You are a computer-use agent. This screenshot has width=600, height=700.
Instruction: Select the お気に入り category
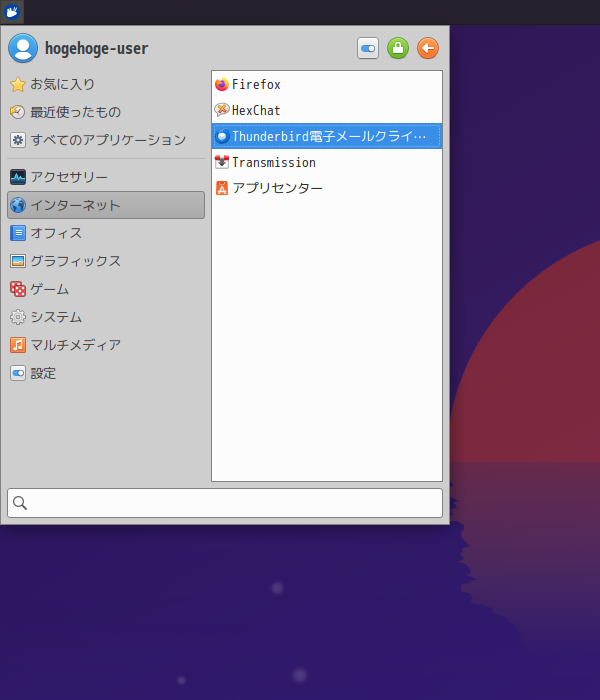click(x=106, y=84)
